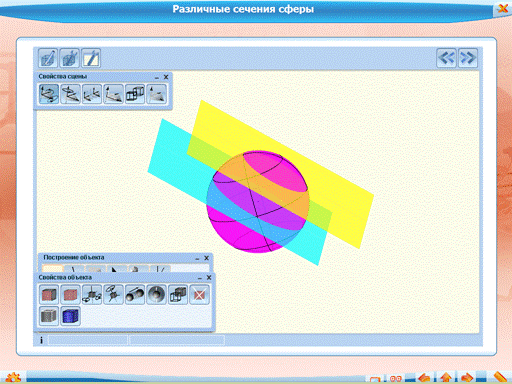Click the shaded sphere icon in Свойства объекта
Screen dimensions: 512x384
[x=156, y=295]
